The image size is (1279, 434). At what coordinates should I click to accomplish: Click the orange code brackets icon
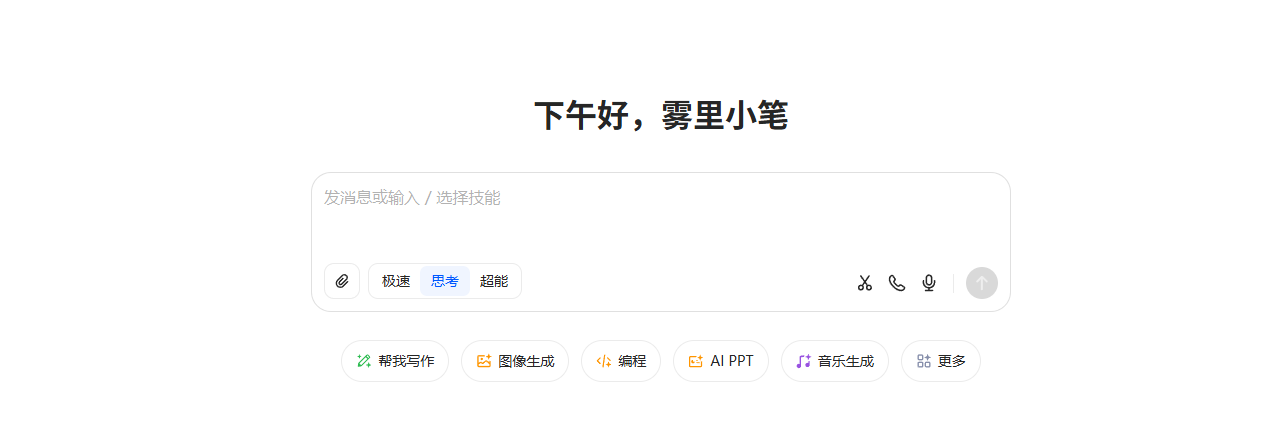(603, 361)
